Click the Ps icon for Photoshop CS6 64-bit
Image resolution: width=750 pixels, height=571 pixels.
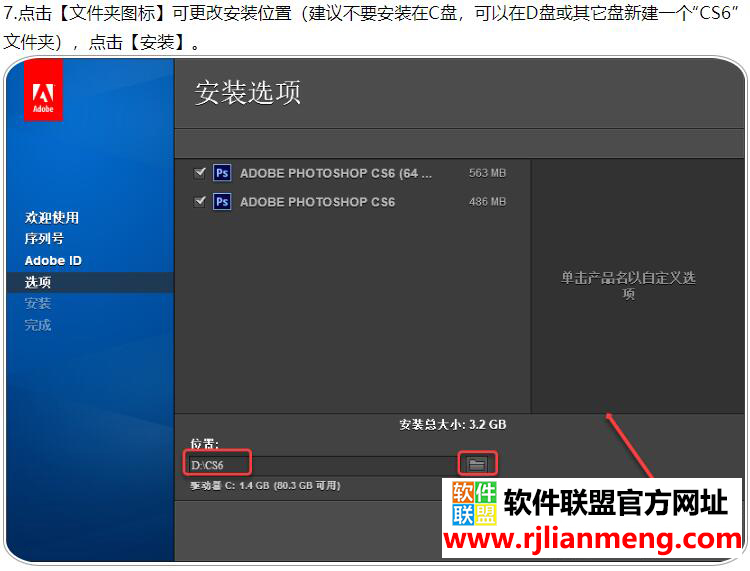coord(222,173)
